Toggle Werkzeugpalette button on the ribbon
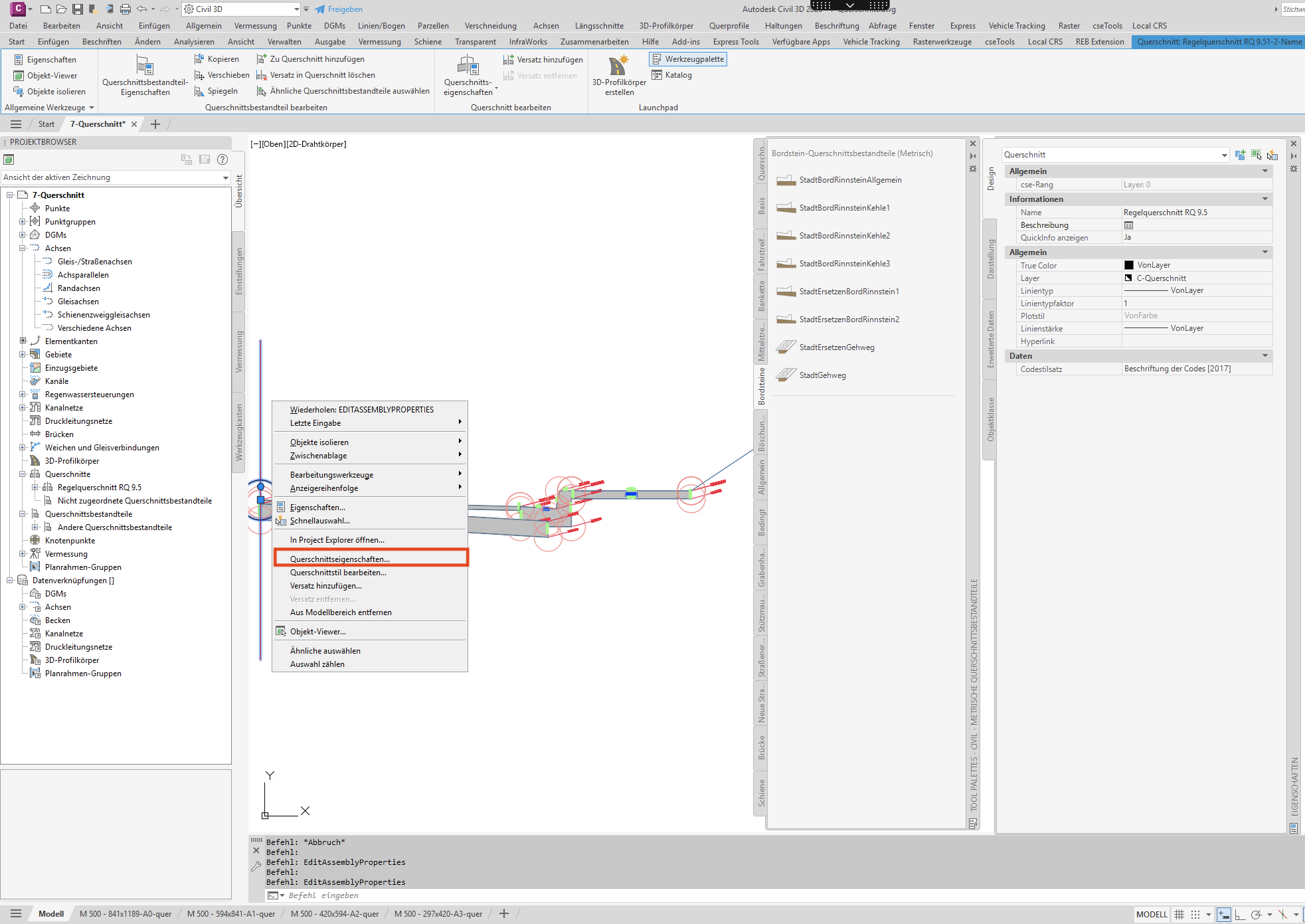 tap(688, 59)
